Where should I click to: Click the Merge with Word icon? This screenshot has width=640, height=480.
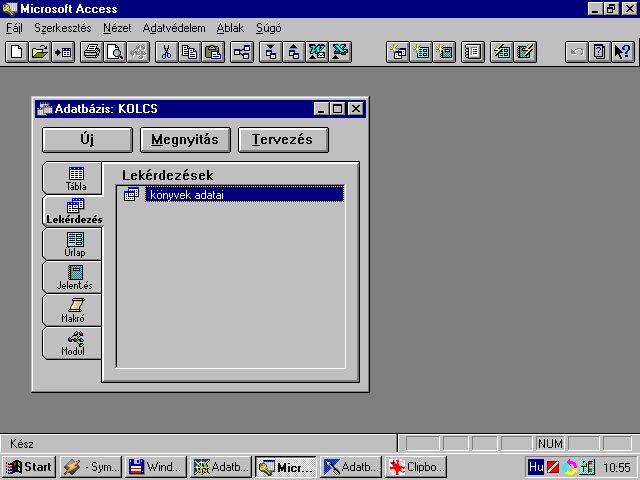click(317, 52)
